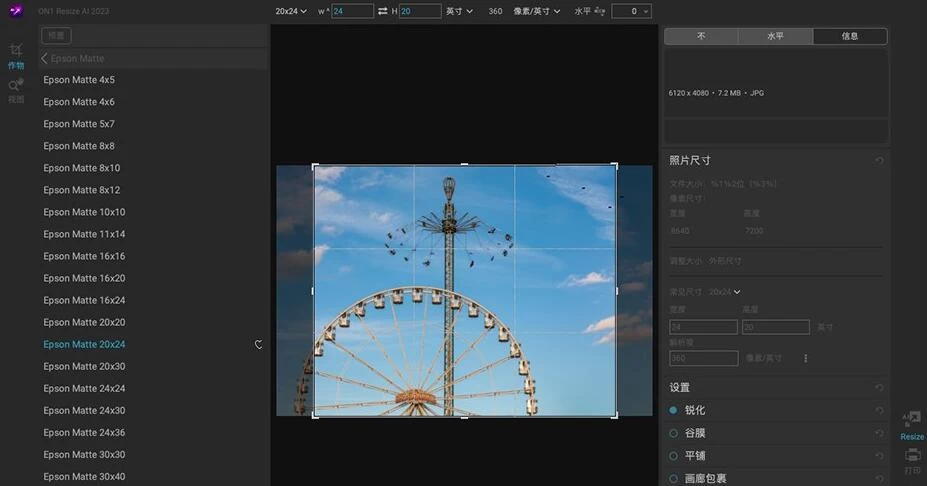
Task: Enable the 平铺 tiling toggle
Action: click(674, 456)
